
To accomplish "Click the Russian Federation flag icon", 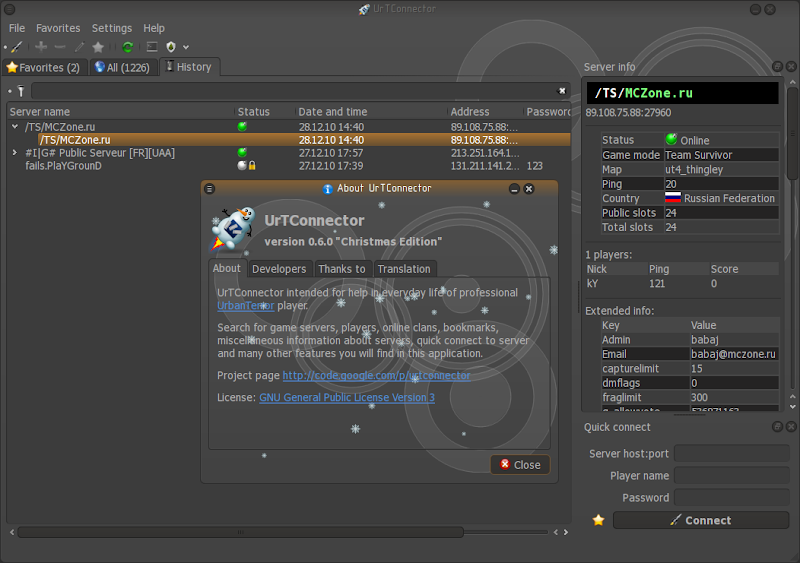I will [x=673, y=198].
